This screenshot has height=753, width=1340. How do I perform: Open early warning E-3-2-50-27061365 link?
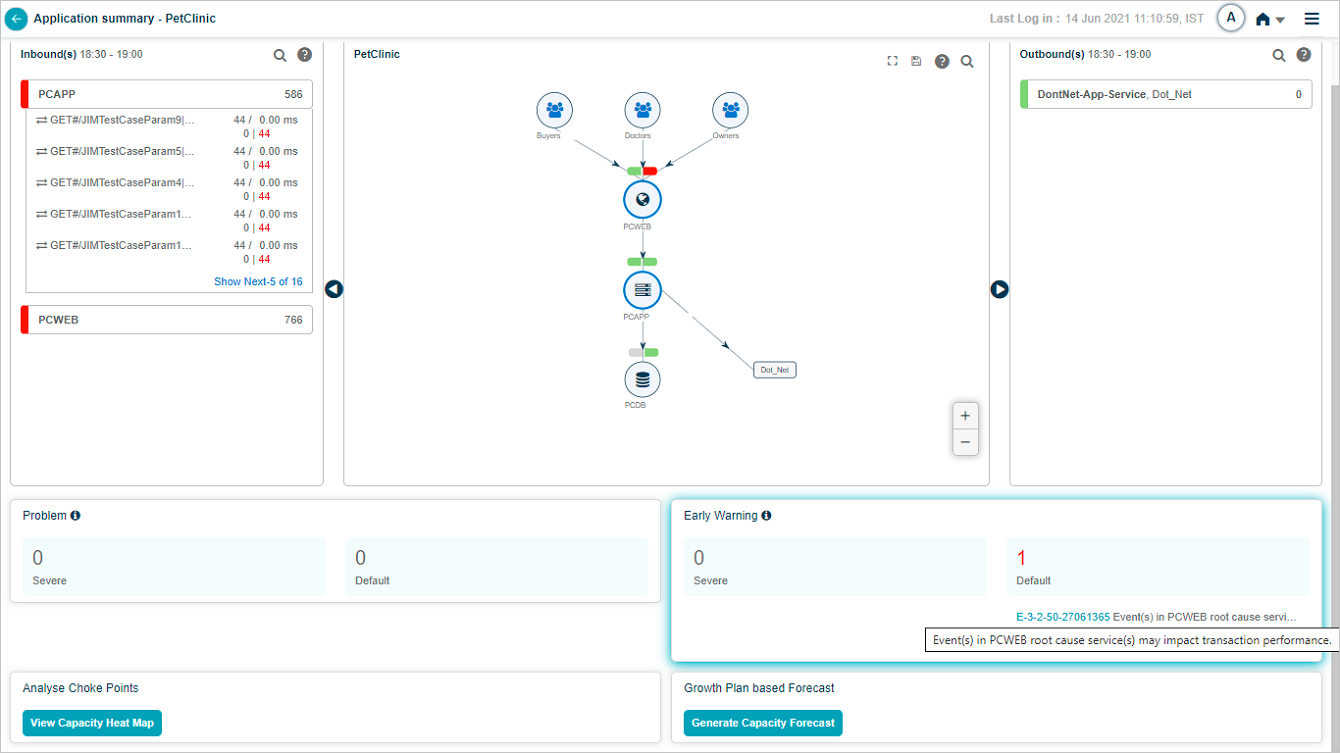tap(1062, 617)
